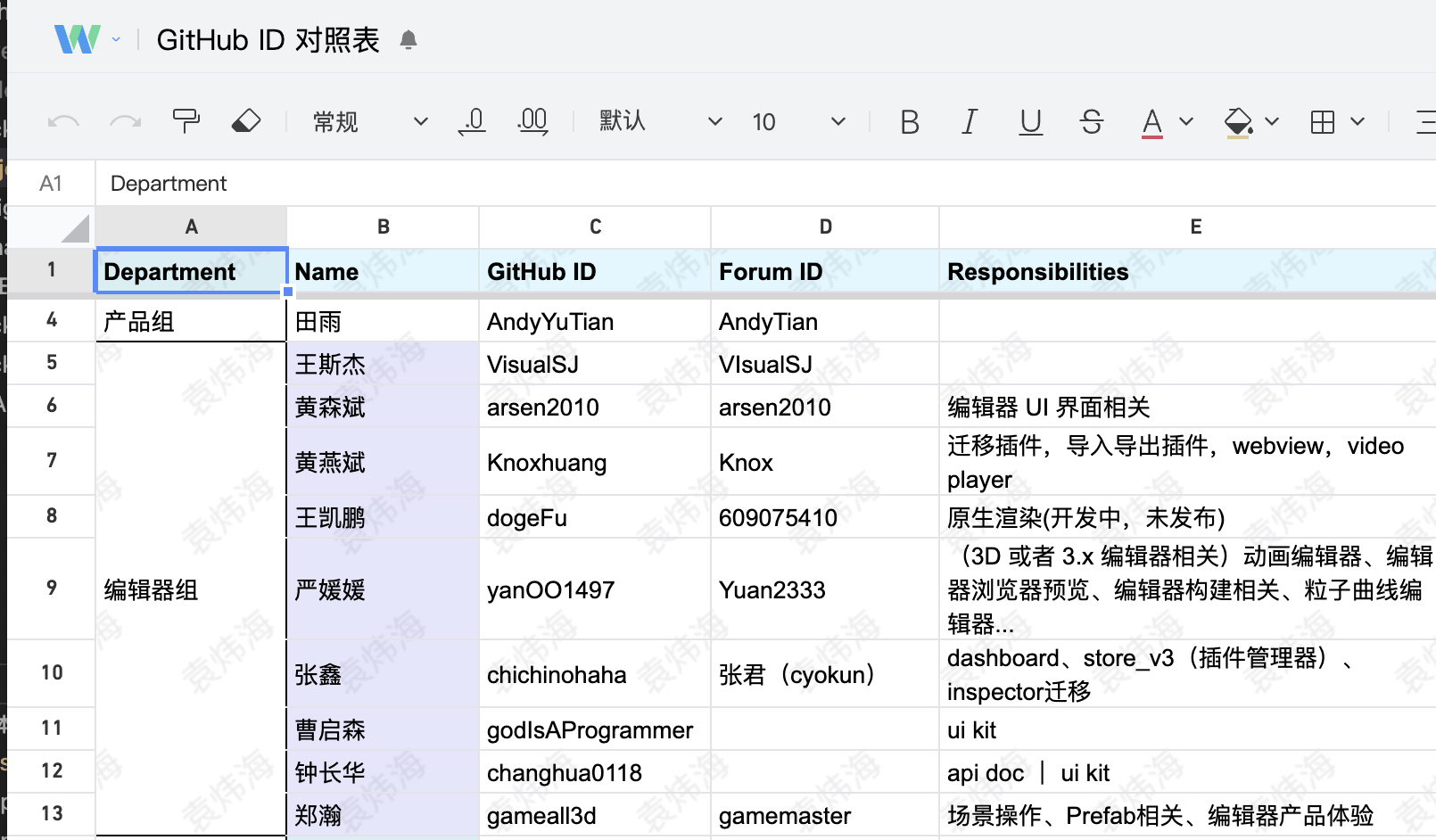Click the borders grid icon
Viewport: 1436px width, 840px height.
point(1323,121)
